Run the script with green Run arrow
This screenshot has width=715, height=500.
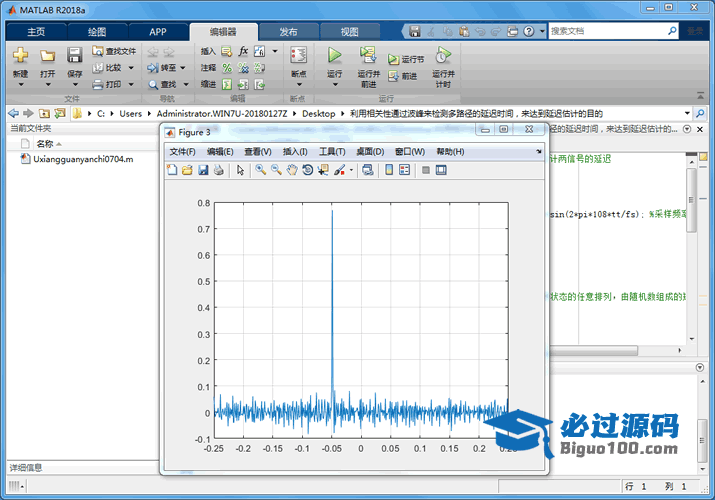334,55
